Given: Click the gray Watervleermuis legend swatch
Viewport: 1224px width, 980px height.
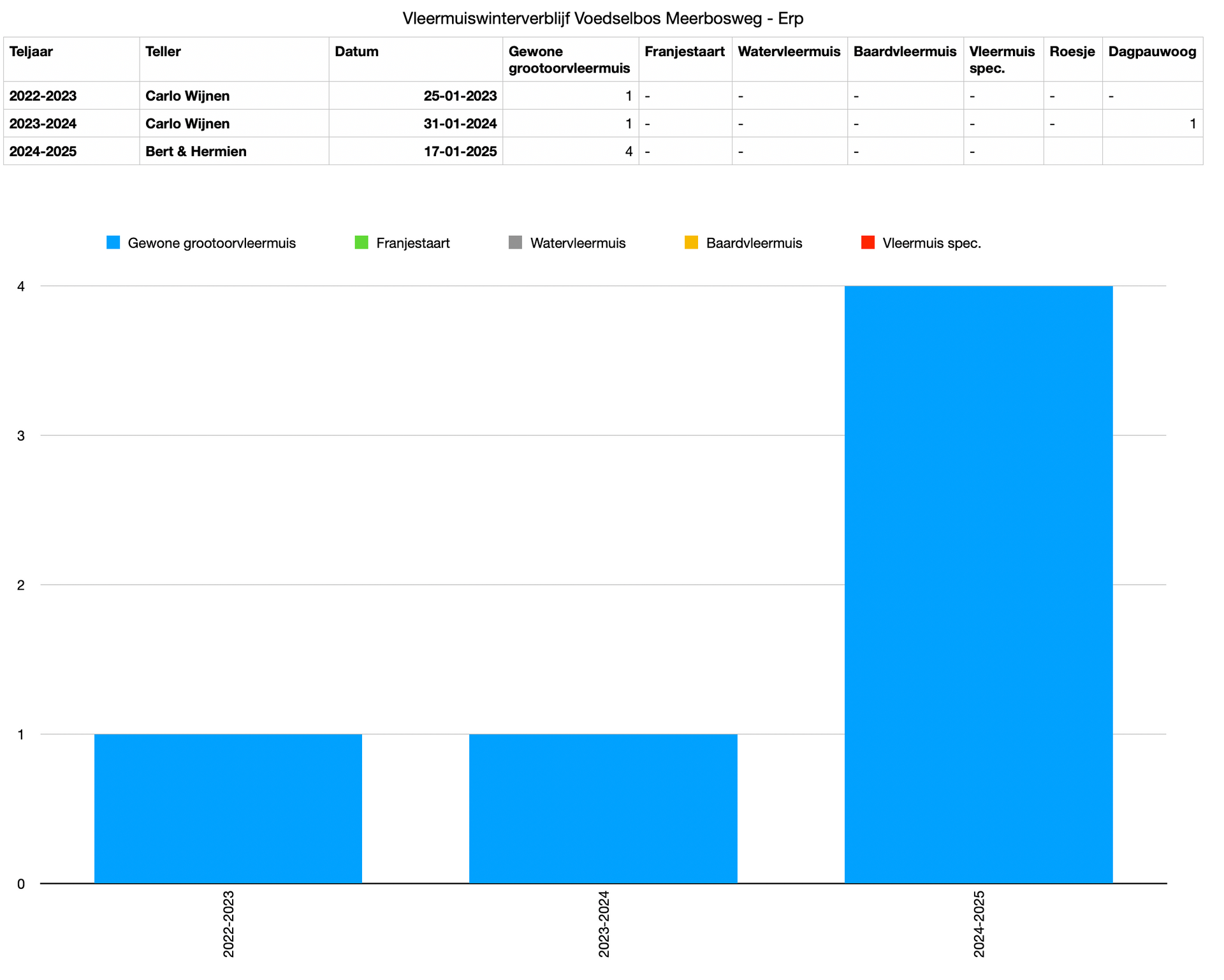Looking at the screenshot, I should click(515, 243).
